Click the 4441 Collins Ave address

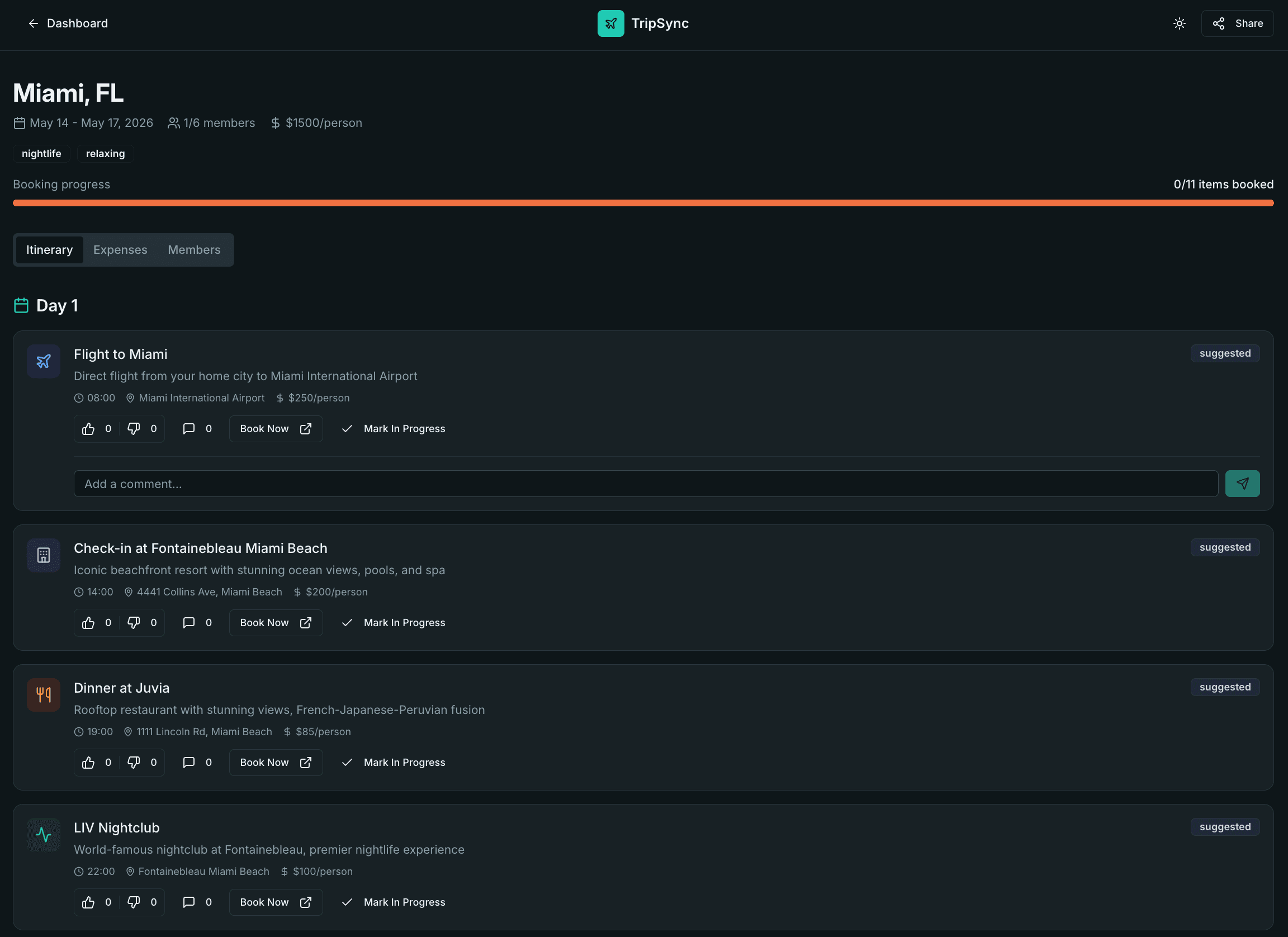pos(210,592)
